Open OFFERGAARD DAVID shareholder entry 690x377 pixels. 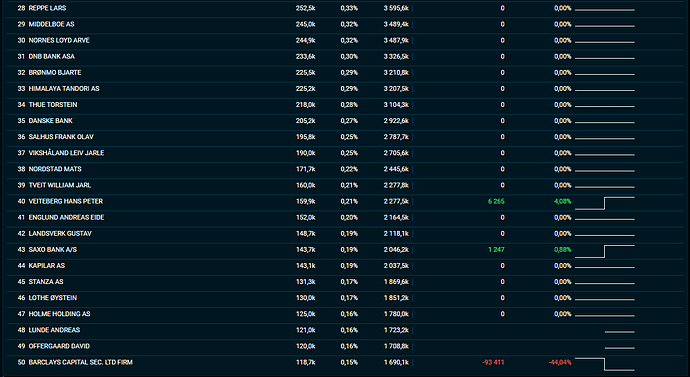tap(345, 346)
